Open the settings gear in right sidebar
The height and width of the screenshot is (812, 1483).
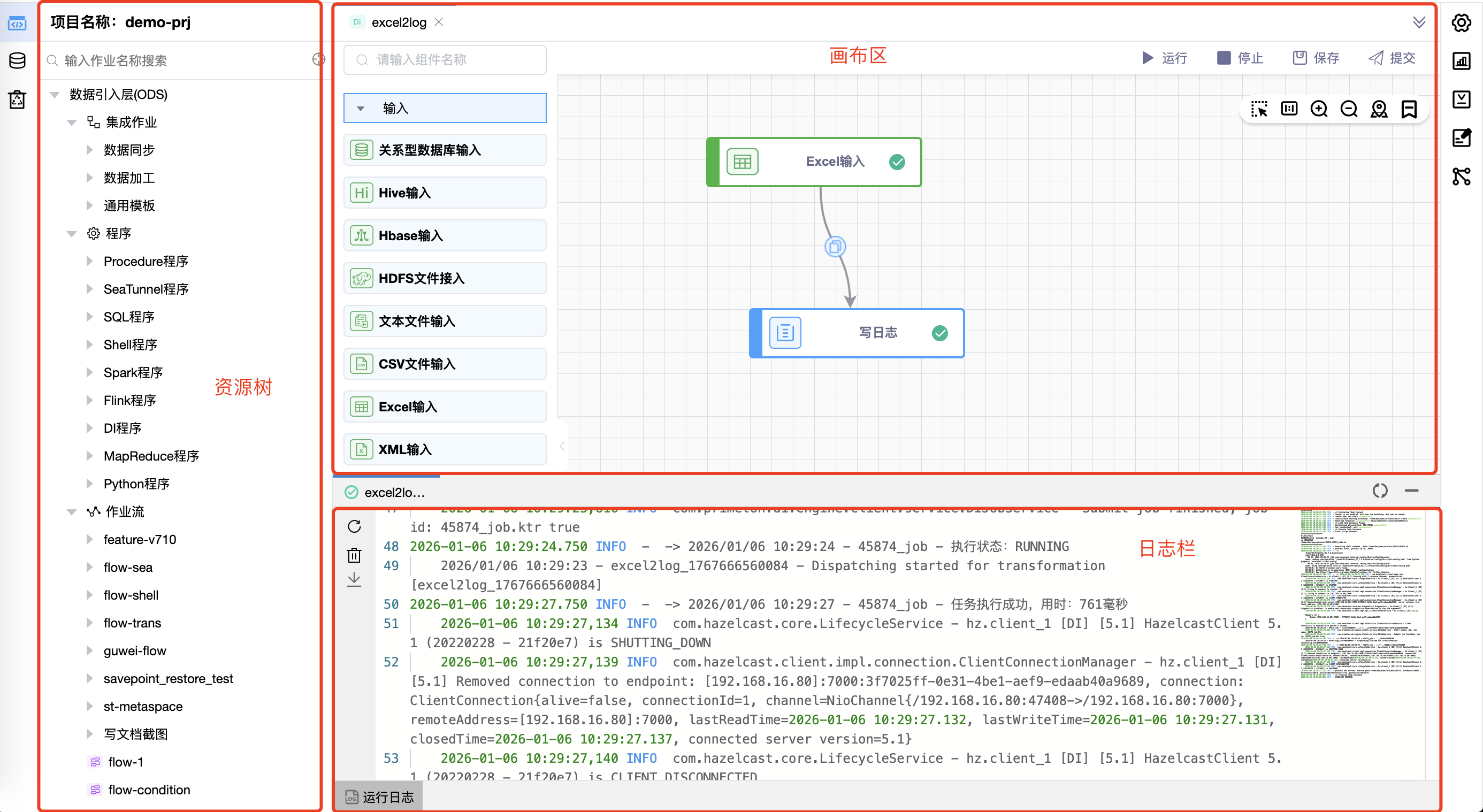(1461, 23)
